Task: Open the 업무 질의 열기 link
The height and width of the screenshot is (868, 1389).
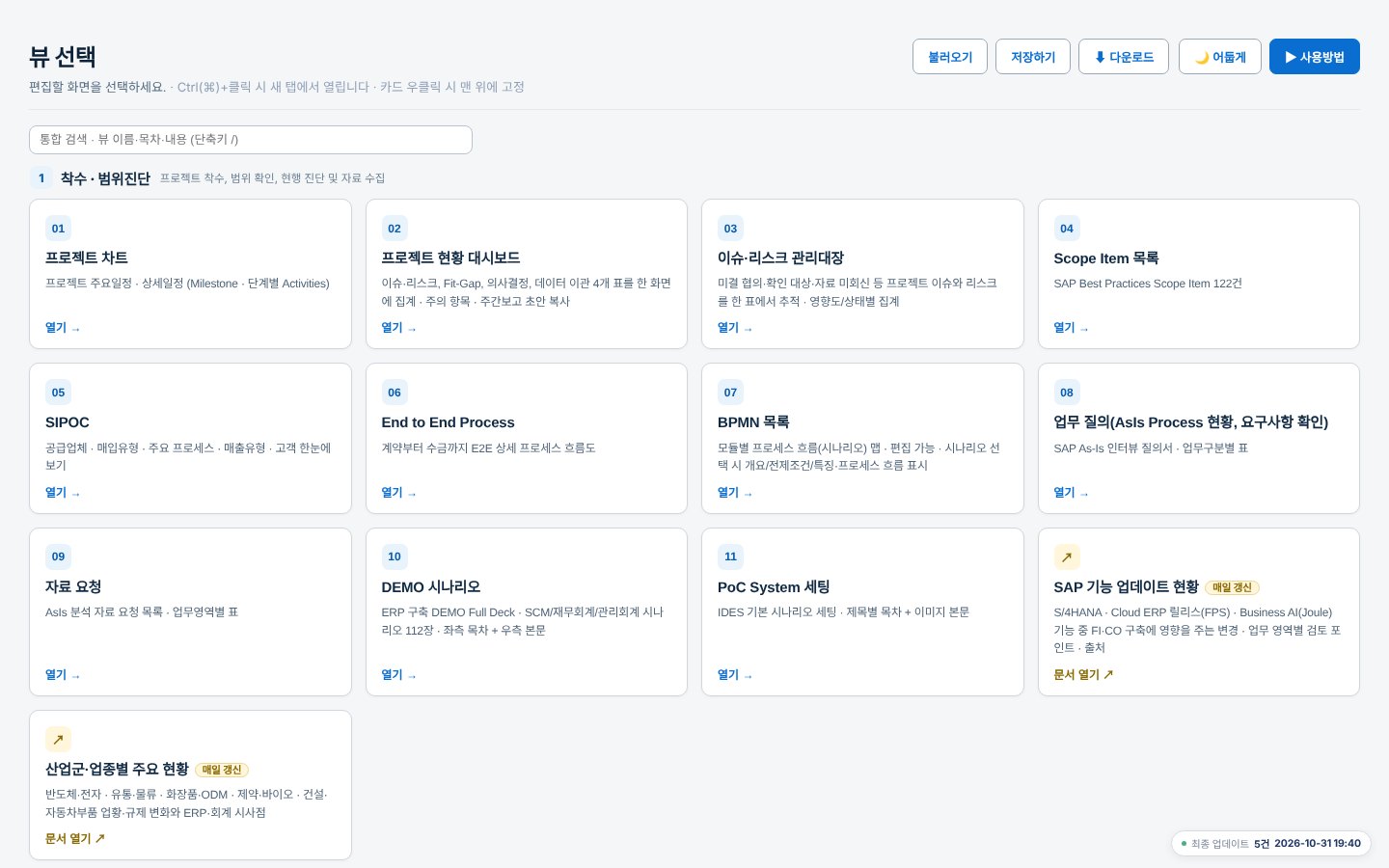Action: pos(1072,493)
